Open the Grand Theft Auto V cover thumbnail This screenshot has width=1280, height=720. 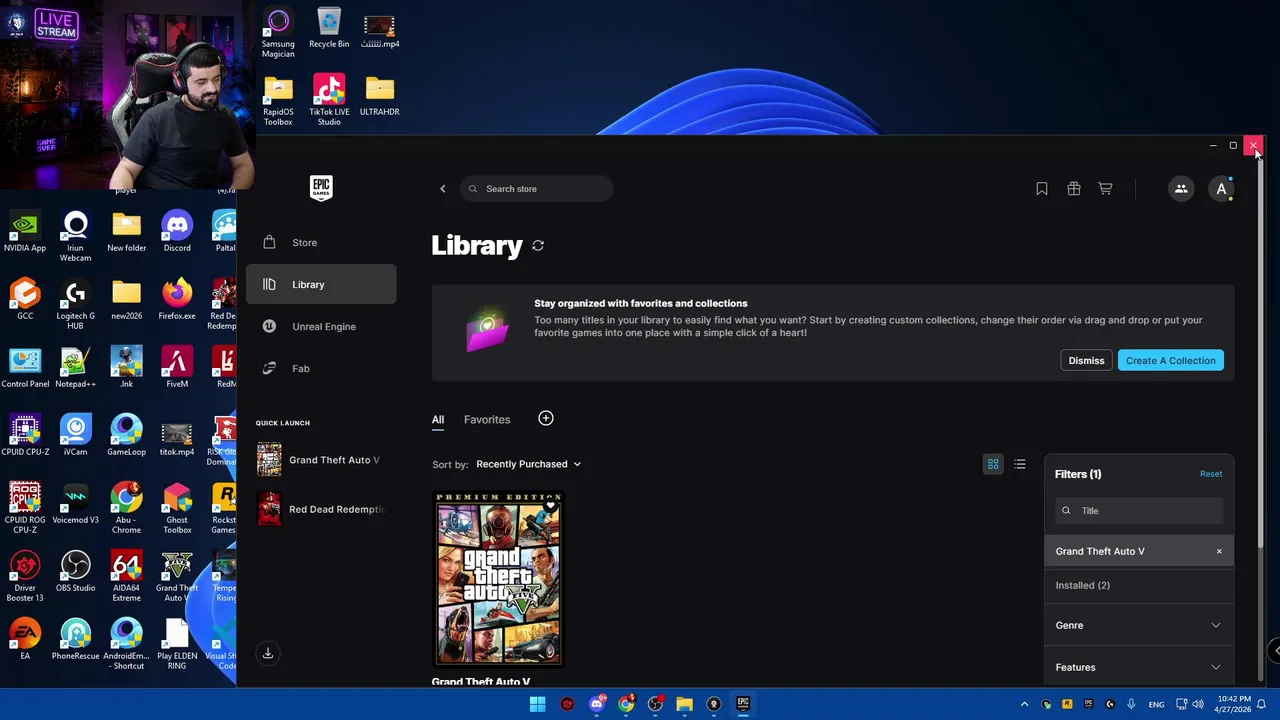coord(499,579)
